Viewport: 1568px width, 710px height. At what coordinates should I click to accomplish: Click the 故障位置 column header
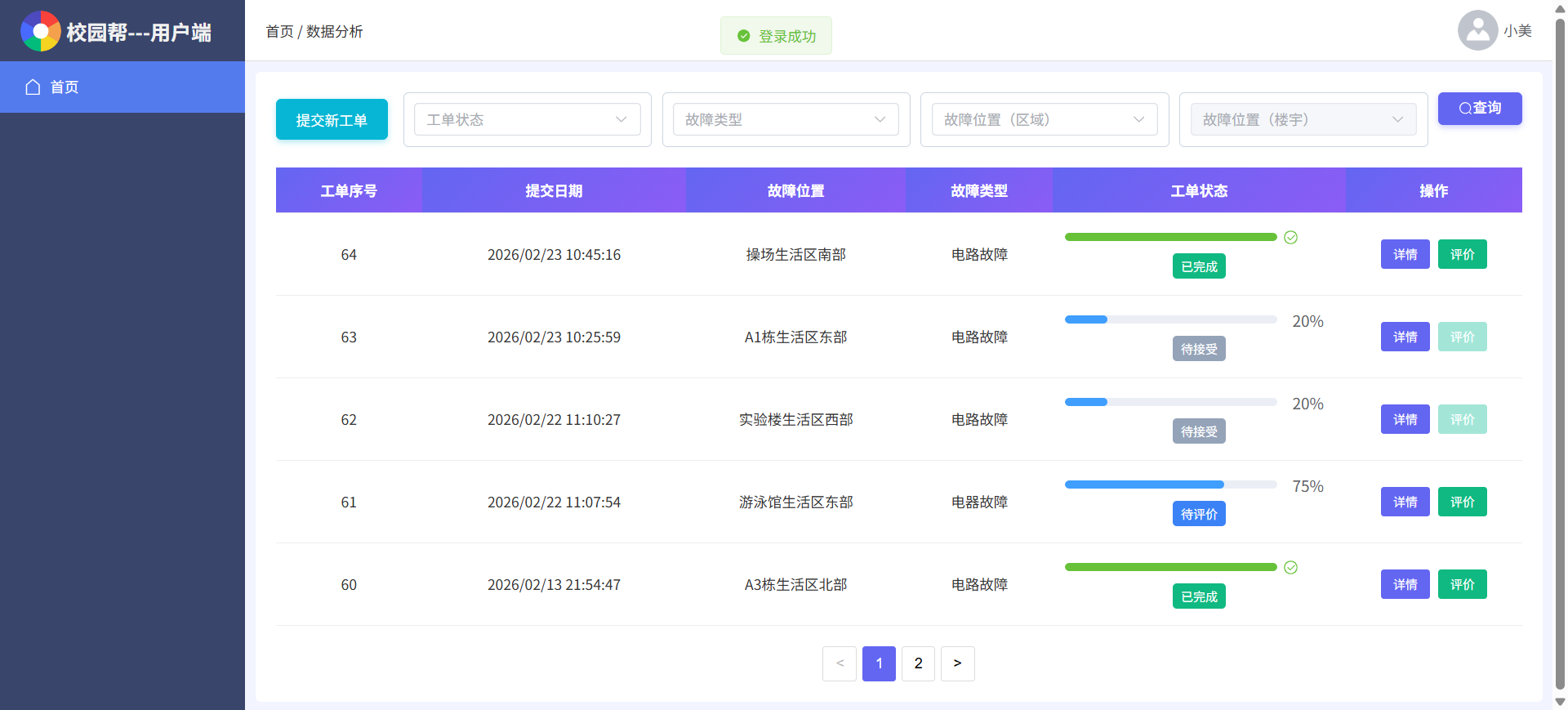[x=796, y=190]
